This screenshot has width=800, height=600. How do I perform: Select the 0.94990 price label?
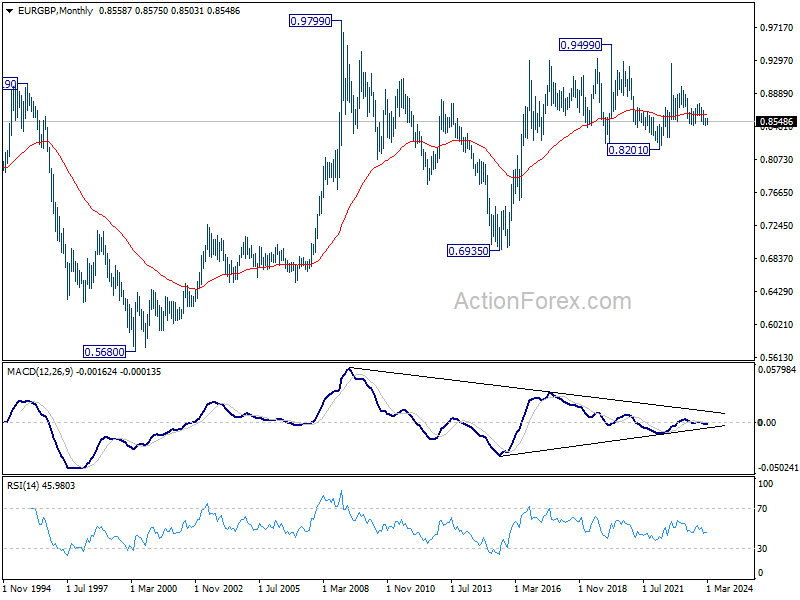point(581,45)
